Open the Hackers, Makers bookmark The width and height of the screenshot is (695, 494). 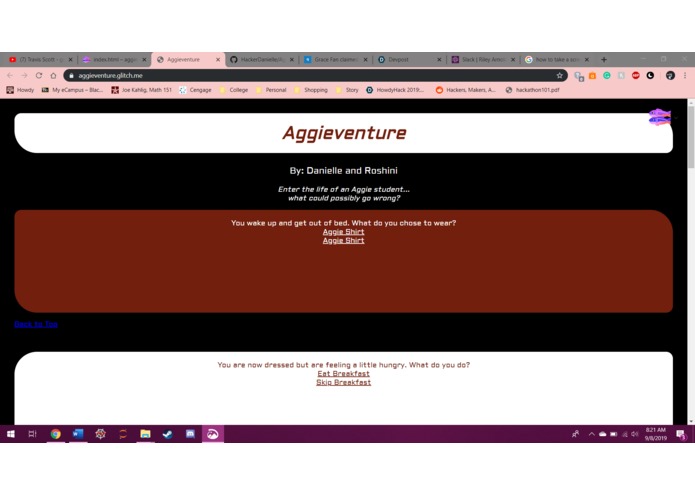[466, 90]
